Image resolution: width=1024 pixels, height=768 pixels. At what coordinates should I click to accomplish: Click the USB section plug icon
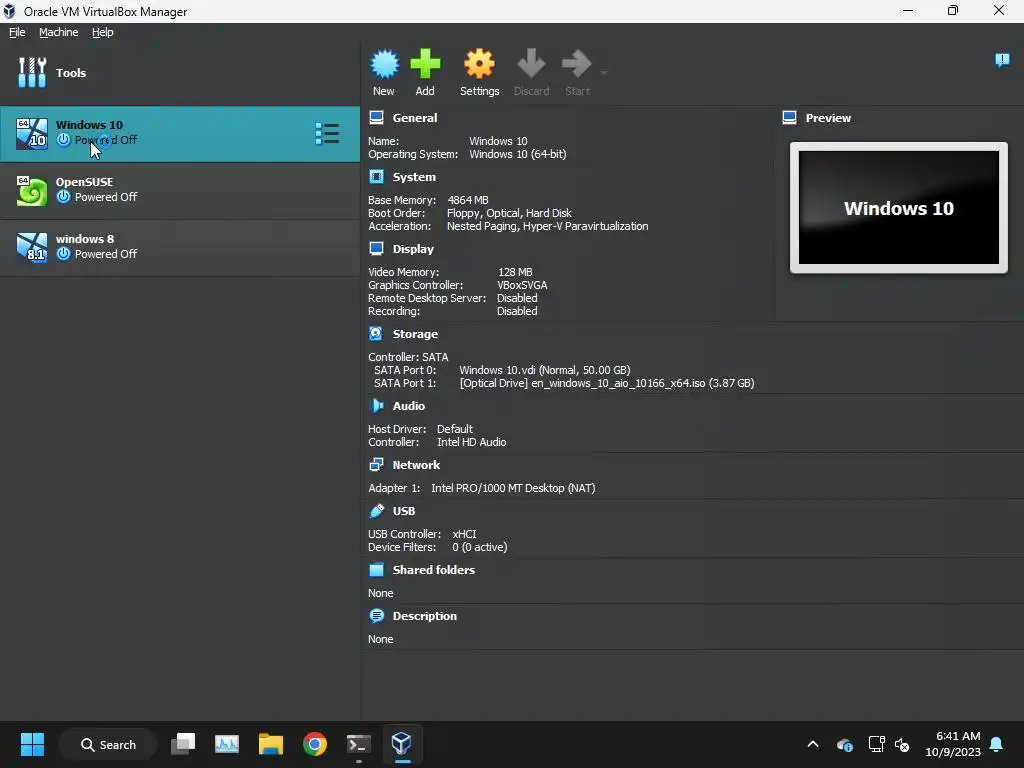pos(376,511)
